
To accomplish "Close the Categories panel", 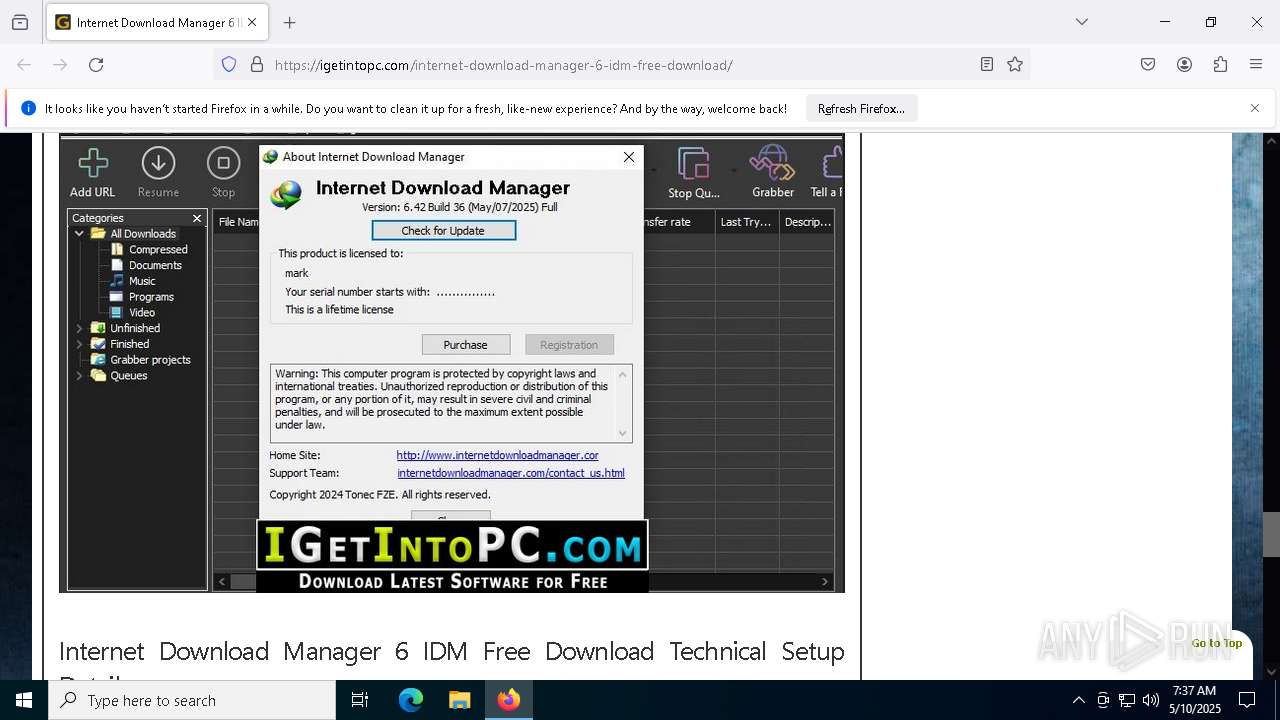I will [x=197, y=218].
